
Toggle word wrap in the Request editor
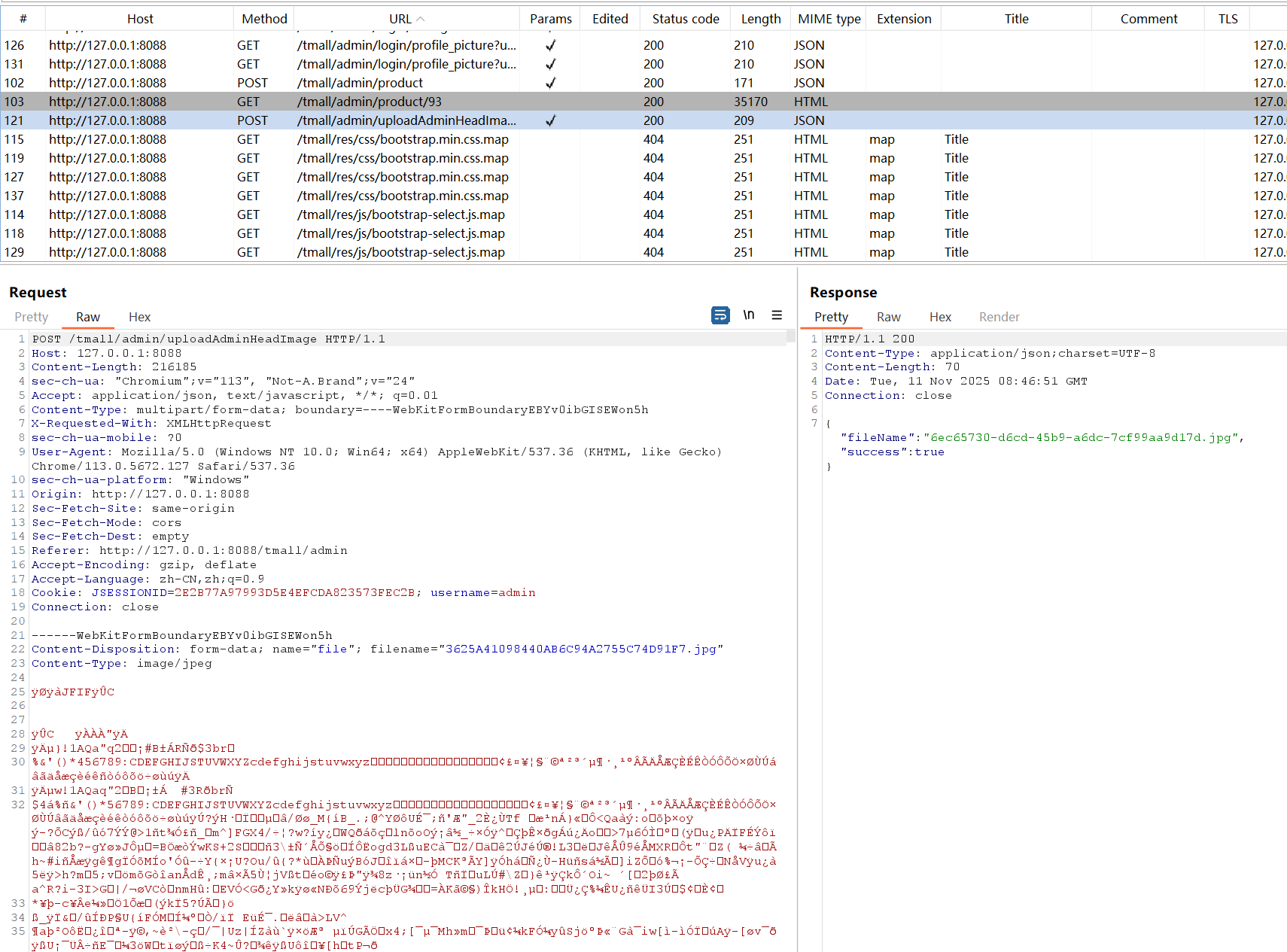tap(720, 315)
